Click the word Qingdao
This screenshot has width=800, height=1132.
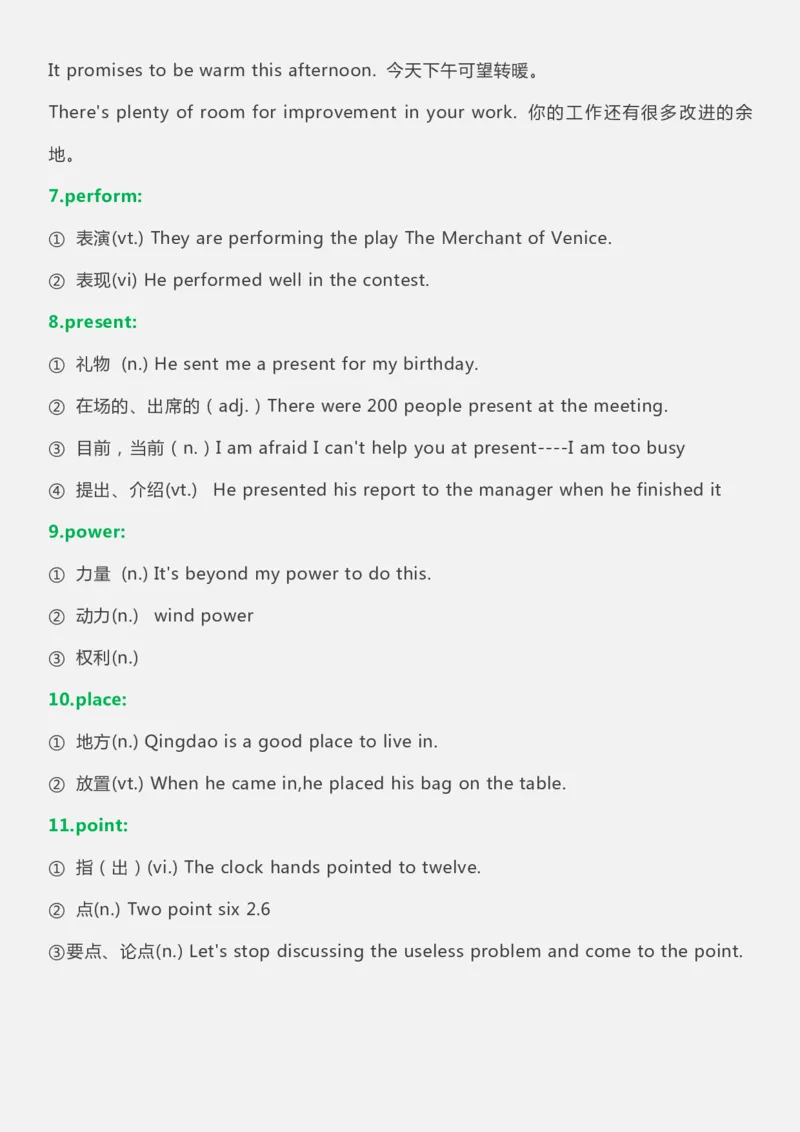[x=181, y=742]
